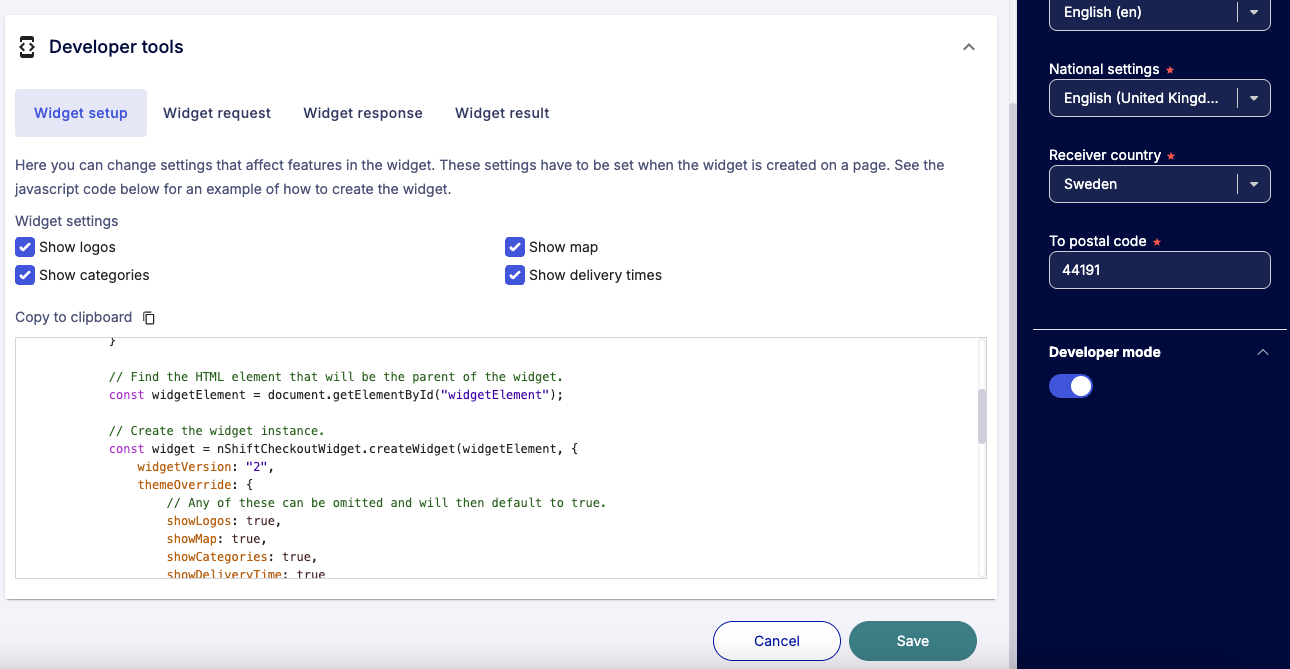Switch to the Widget setup tab
Screen dimensions: 1290x669
coord(81,113)
